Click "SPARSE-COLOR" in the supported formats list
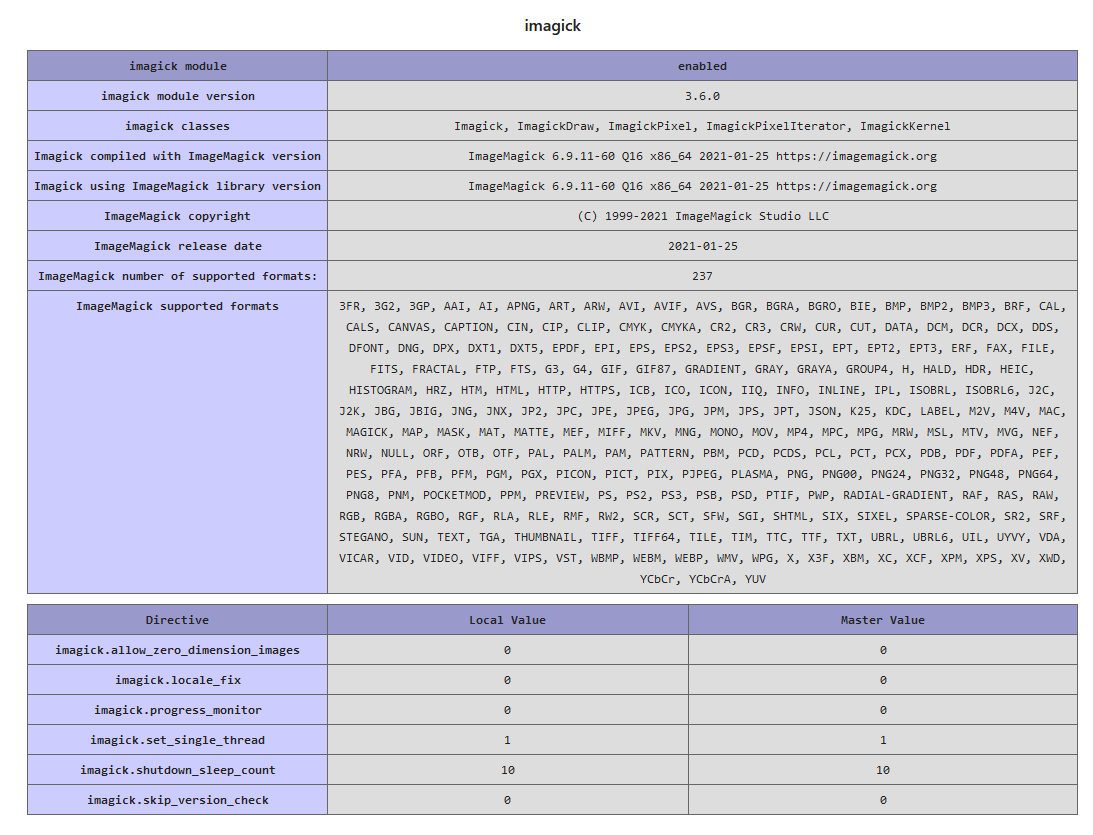The width and height of the screenshot is (1093, 835). pos(947,516)
